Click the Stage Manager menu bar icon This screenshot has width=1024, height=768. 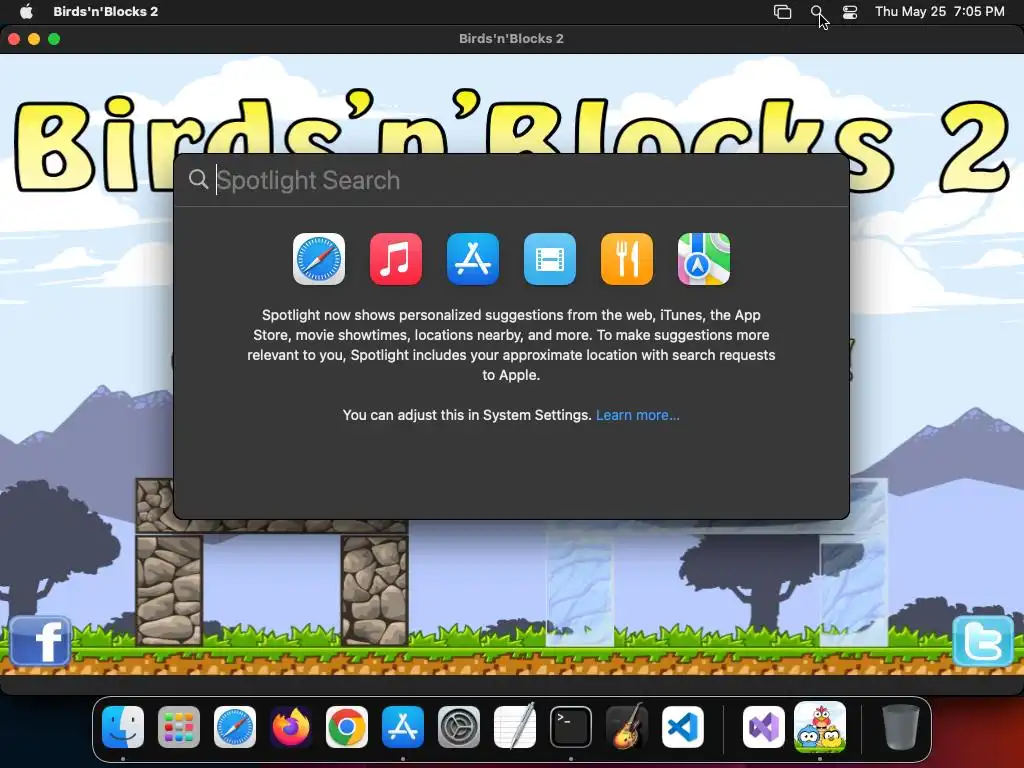pyautogui.click(x=782, y=12)
